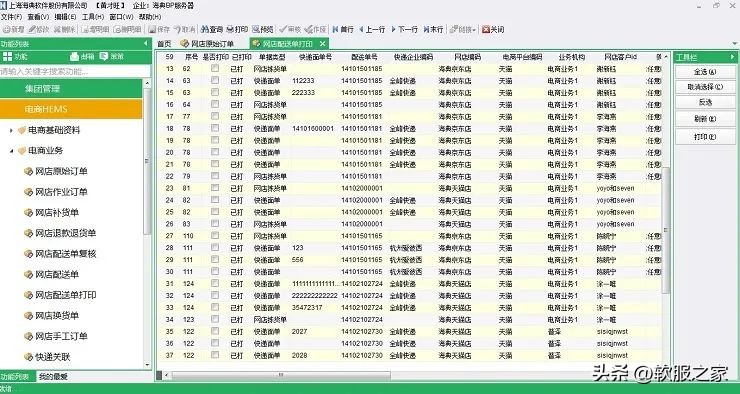The width and height of the screenshot is (740, 394).
Task: Click the sidebar tree scroll-down arrow
Action: point(147,365)
